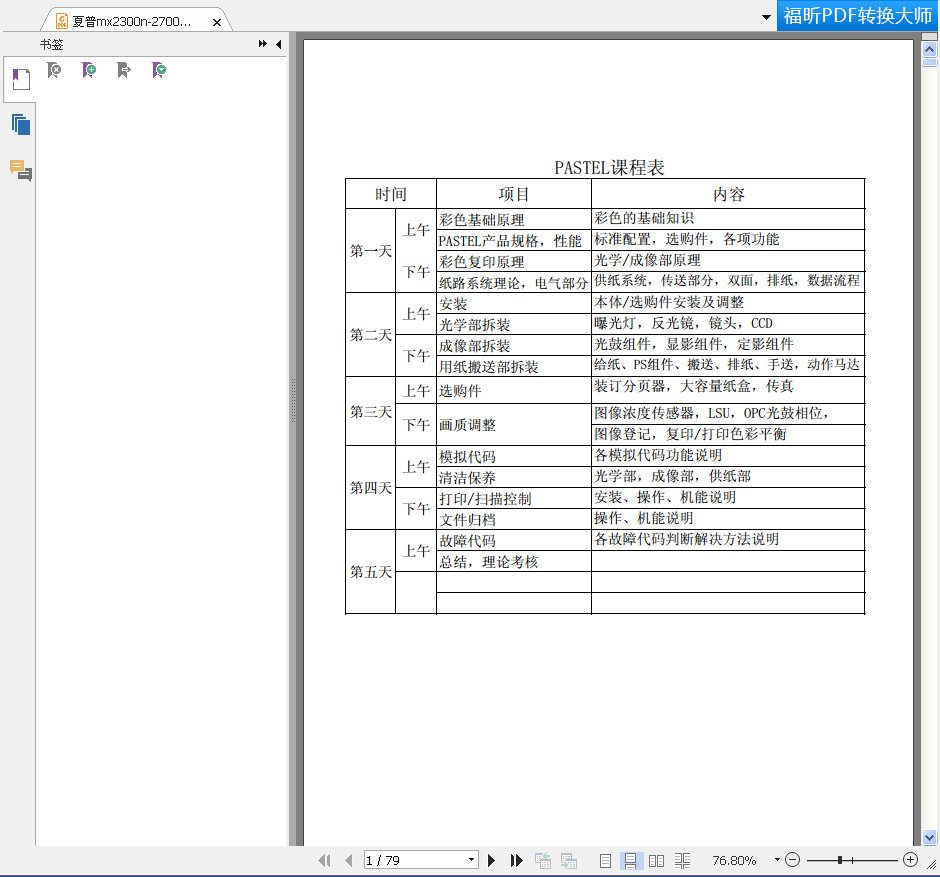Jump to the last page

(516, 860)
